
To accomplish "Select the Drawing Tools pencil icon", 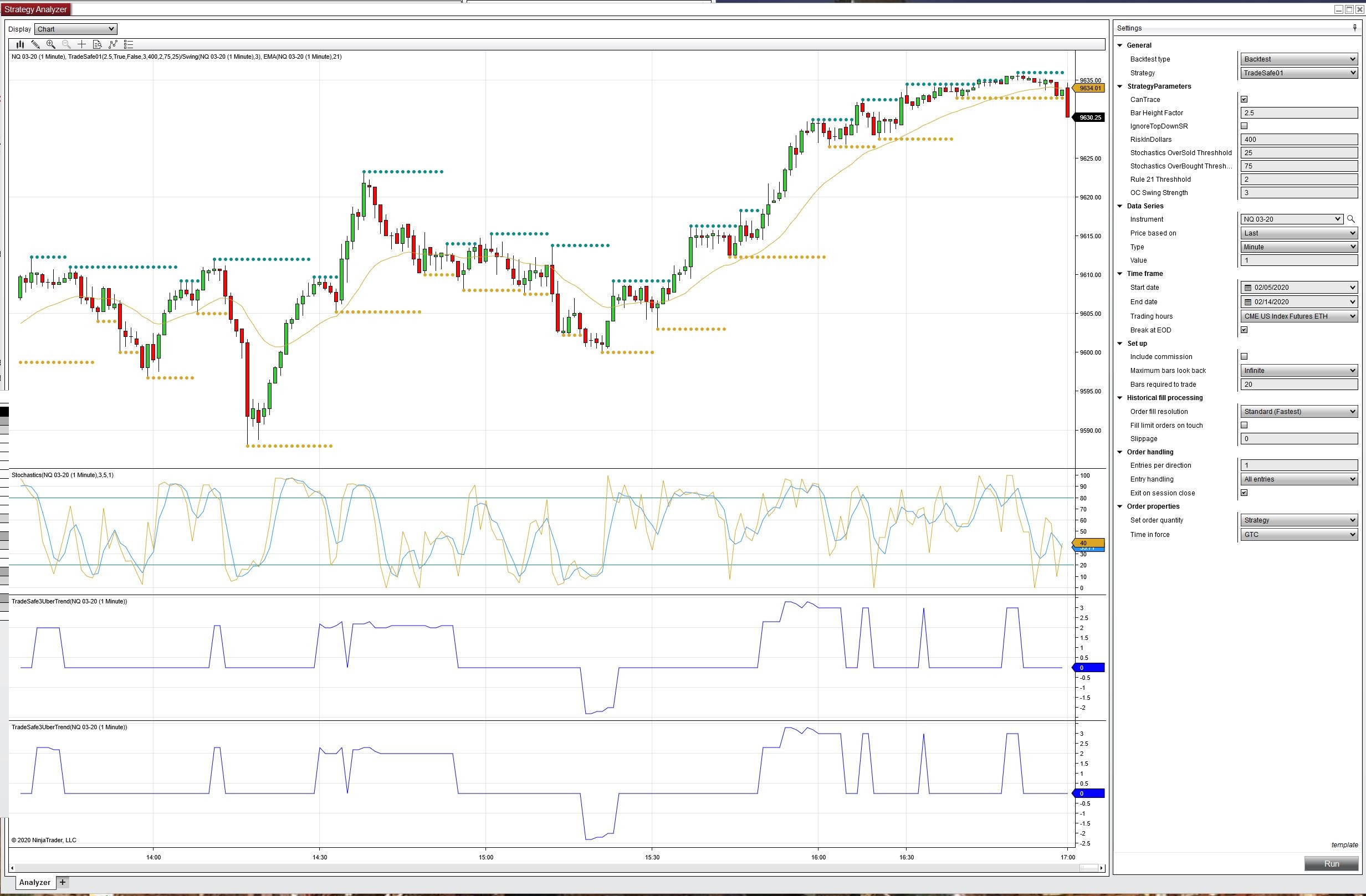I will pyautogui.click(x=35, y=44).
